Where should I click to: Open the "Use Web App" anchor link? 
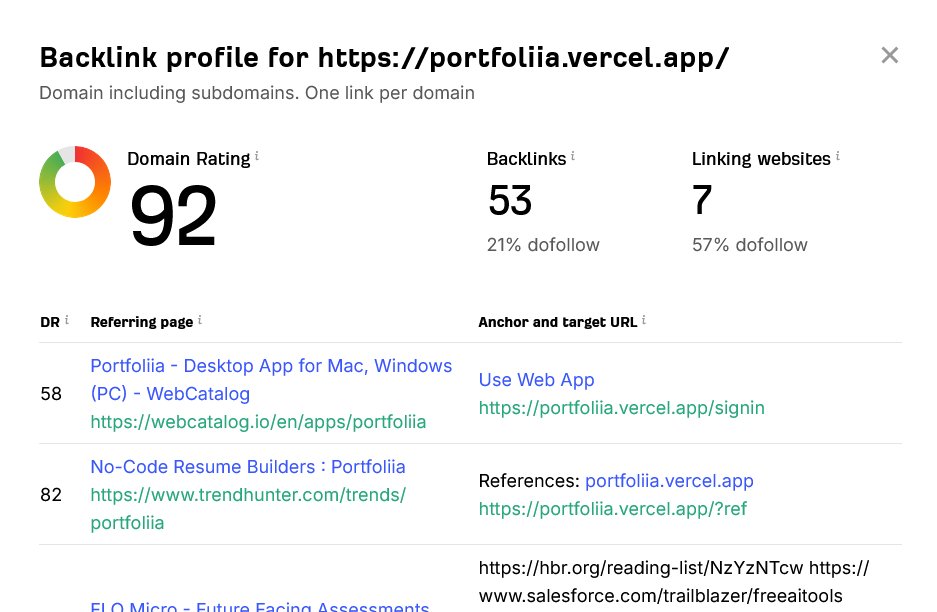536,380
